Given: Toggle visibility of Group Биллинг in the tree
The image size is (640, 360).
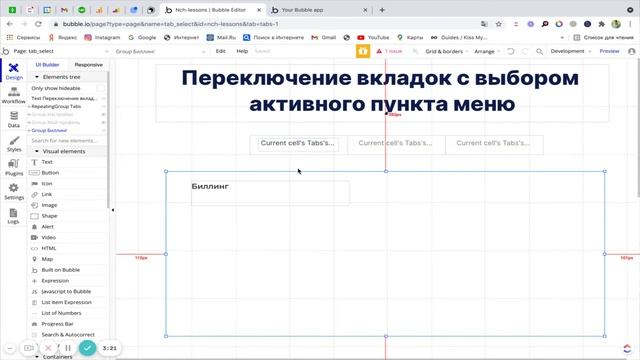Looking at the screenshot, I should [x=103, y=131].
